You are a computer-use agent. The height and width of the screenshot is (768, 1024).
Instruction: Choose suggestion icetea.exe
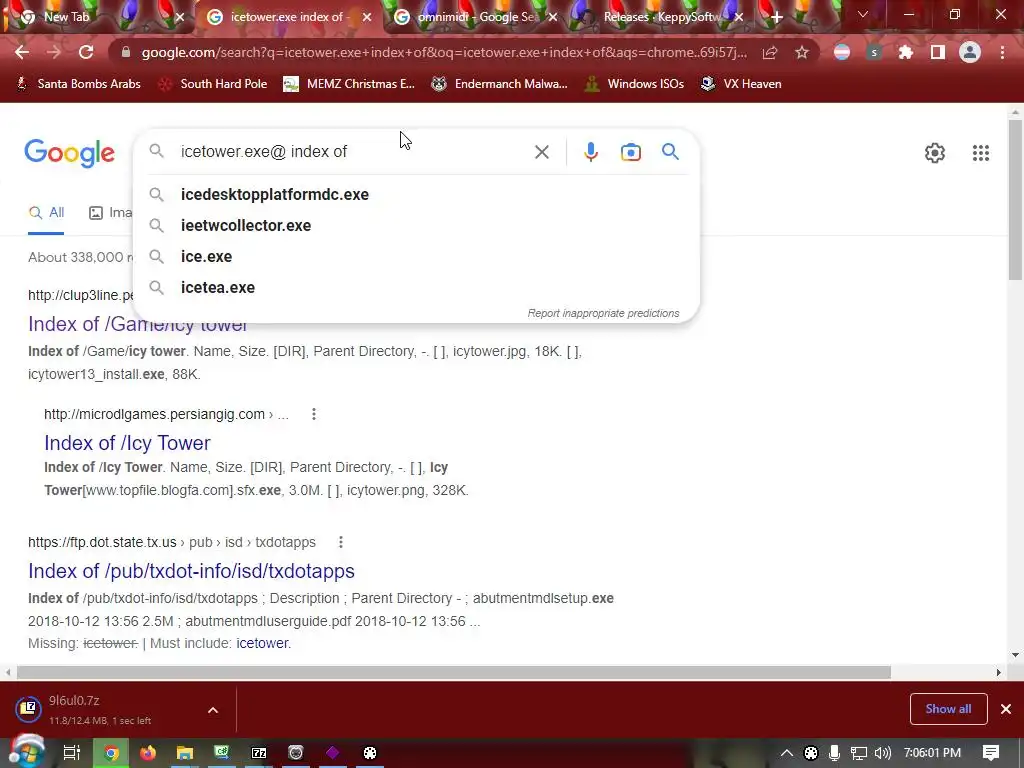[x=416, y=287]
